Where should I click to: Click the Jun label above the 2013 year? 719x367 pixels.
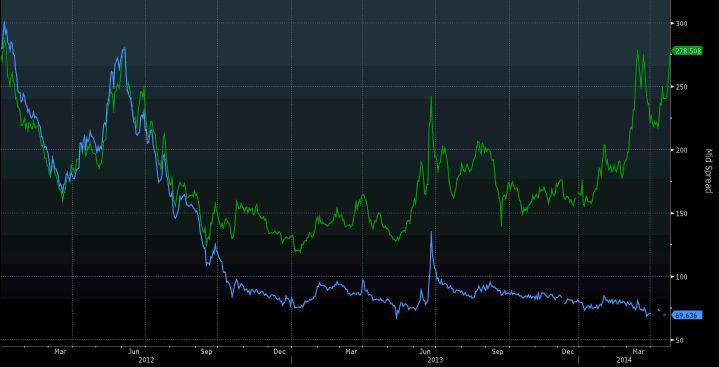pos(424,352)
